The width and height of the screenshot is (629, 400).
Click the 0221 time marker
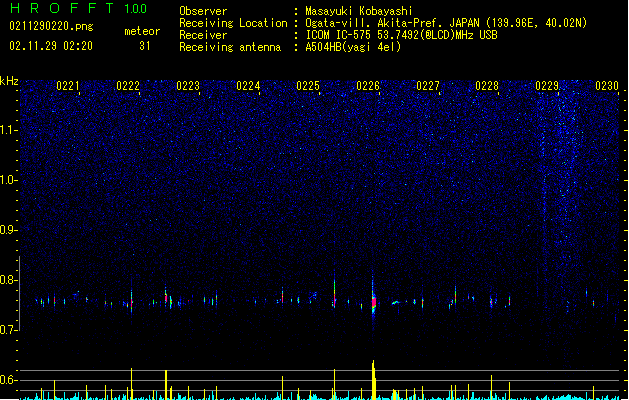68,86
